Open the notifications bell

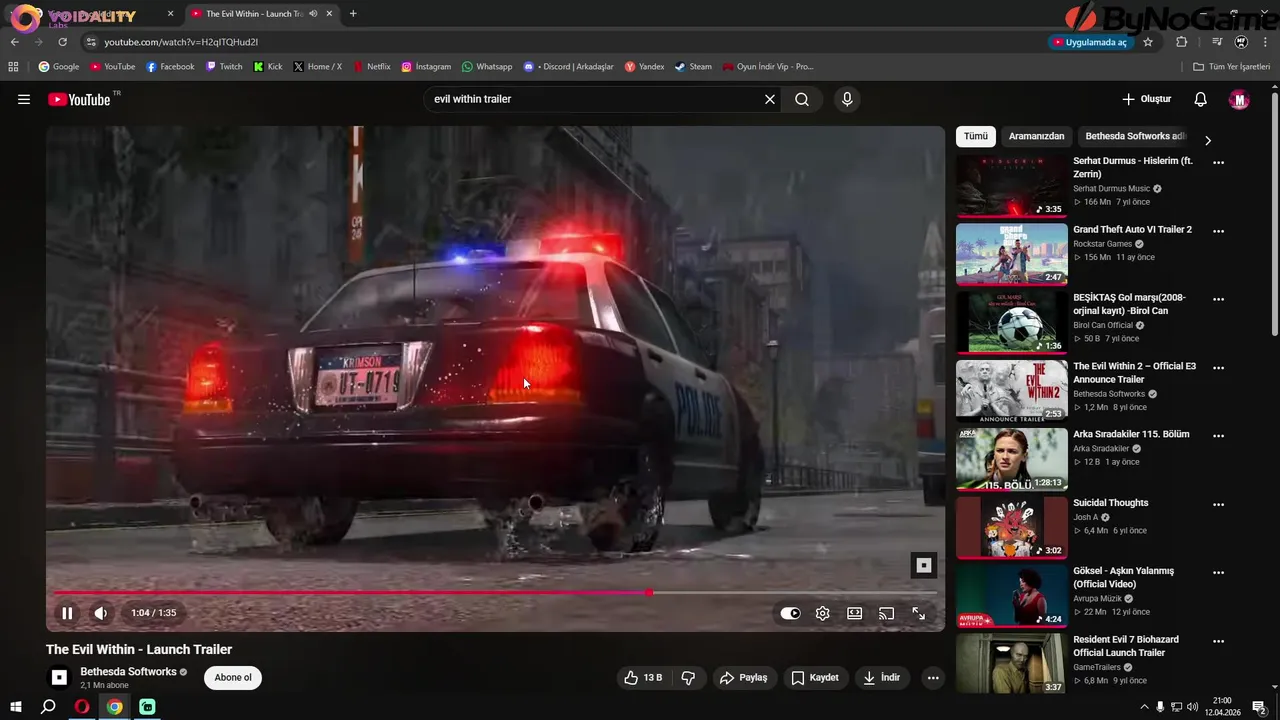[x=1201, y=99]
